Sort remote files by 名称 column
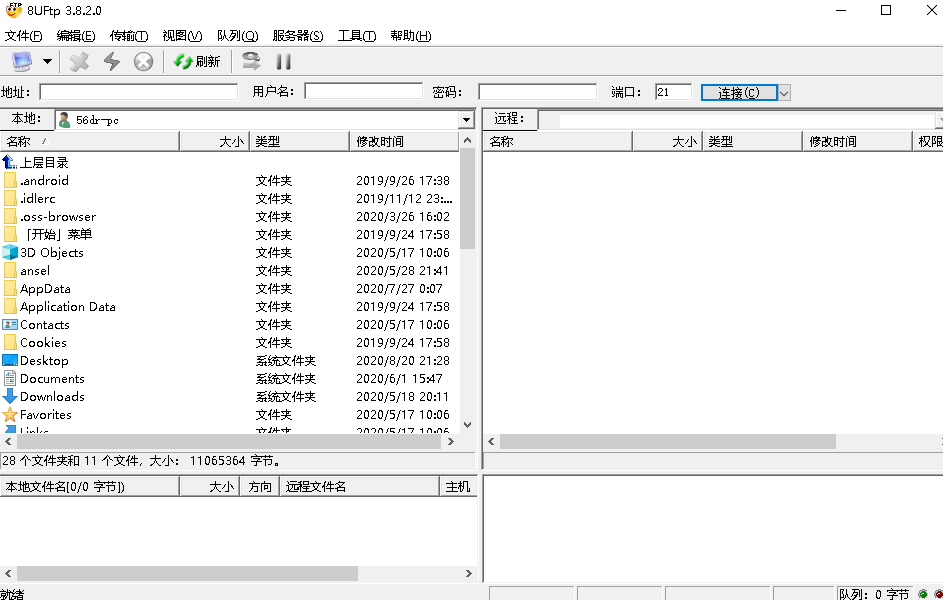Screen dimensions: 943x600 [558, 141]
